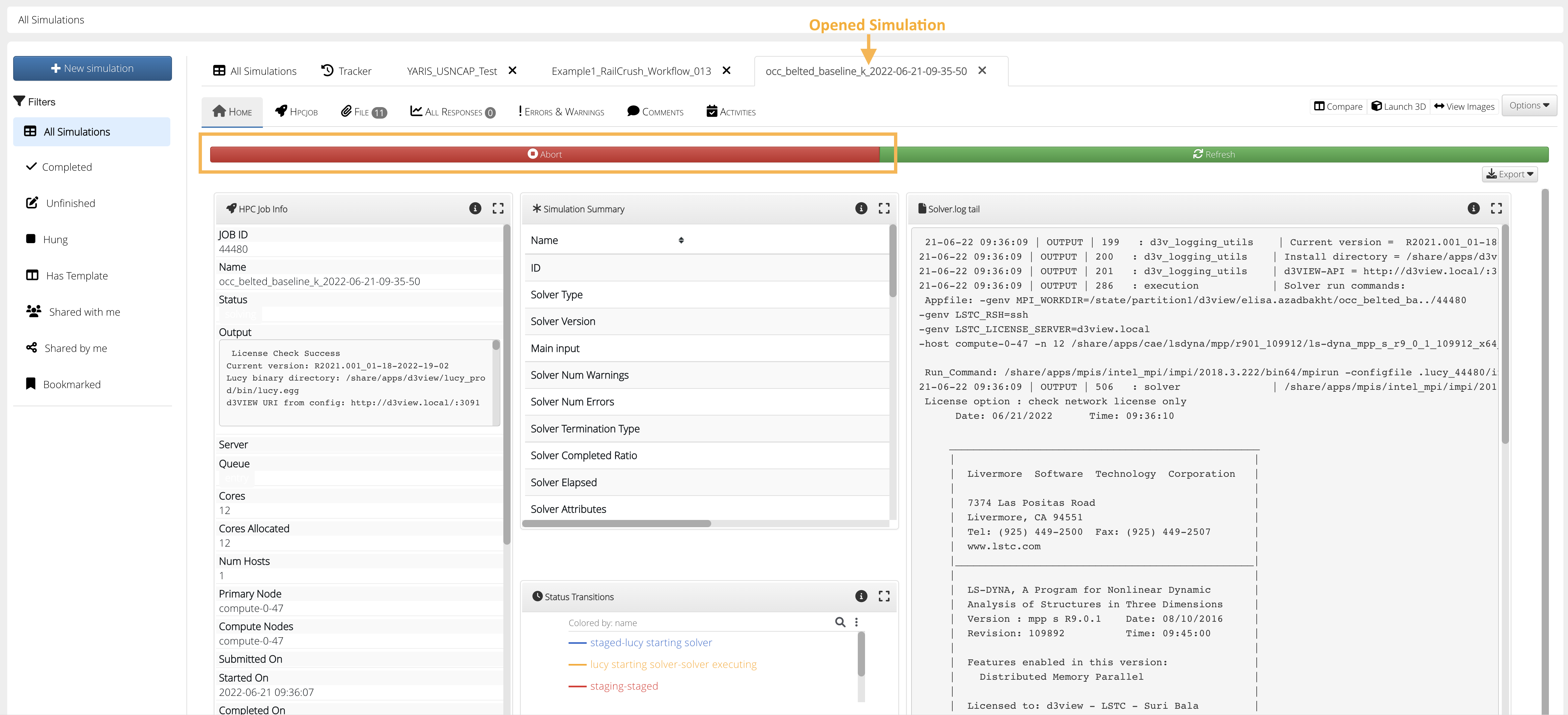
Task: Close the Example1_RailCrush_Workflow_013 tab
Action: pyautogui.click(x=726, y=70)
